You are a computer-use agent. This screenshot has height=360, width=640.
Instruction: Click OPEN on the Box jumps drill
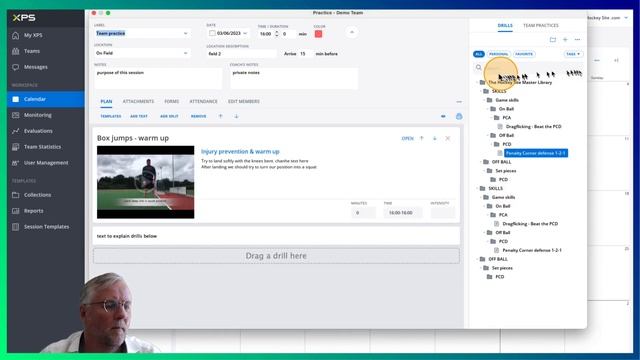click(407, 138)
